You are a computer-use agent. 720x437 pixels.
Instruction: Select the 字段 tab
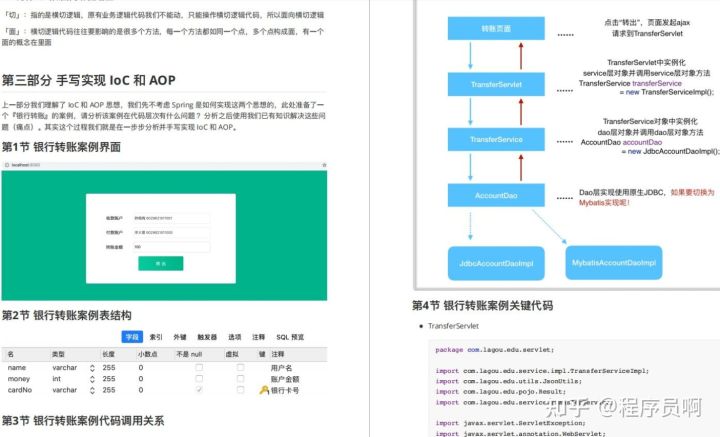coord(132,337)
